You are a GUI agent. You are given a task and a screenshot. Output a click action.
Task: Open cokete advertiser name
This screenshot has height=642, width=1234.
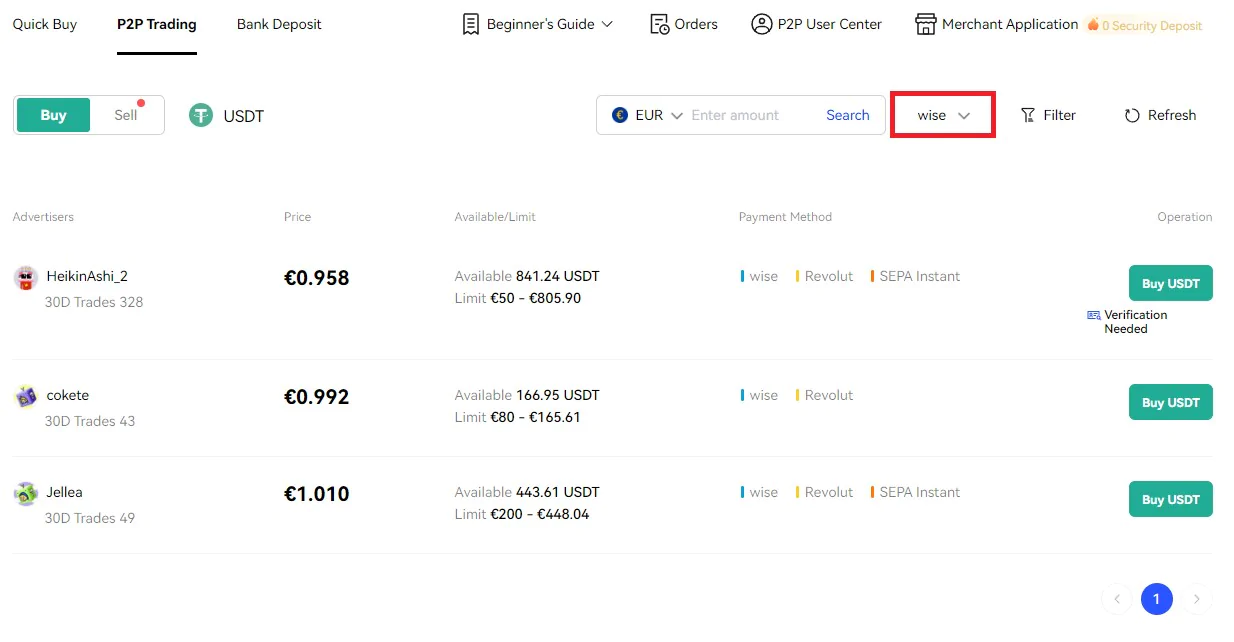pyautogui.click(x=68, y=395)
